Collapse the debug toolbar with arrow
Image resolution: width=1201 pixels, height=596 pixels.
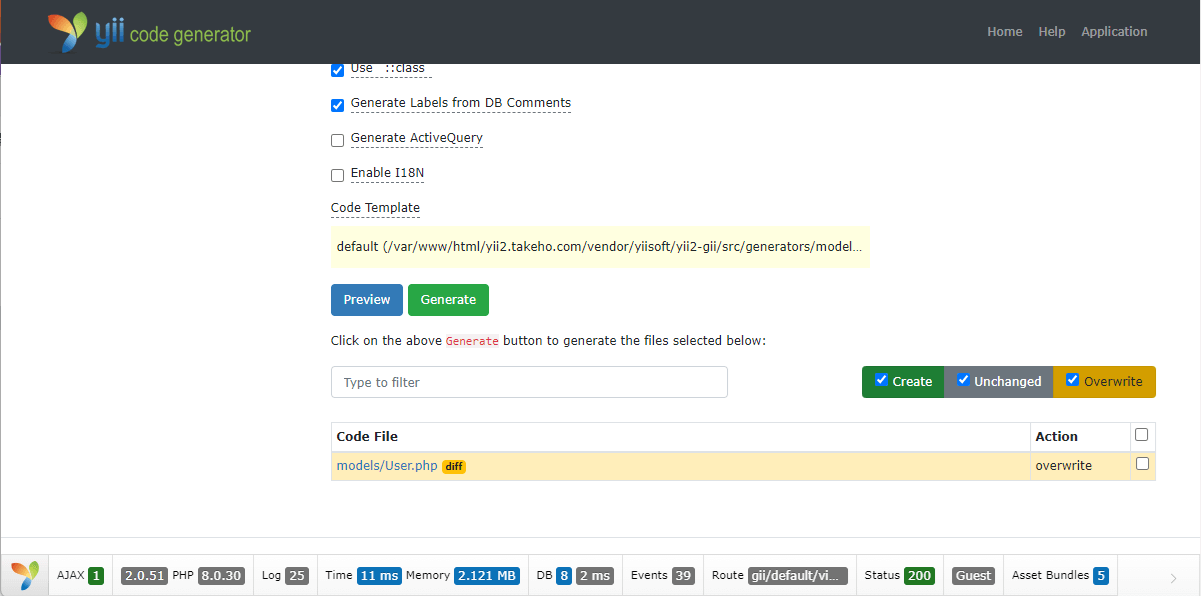point(1173,577)
